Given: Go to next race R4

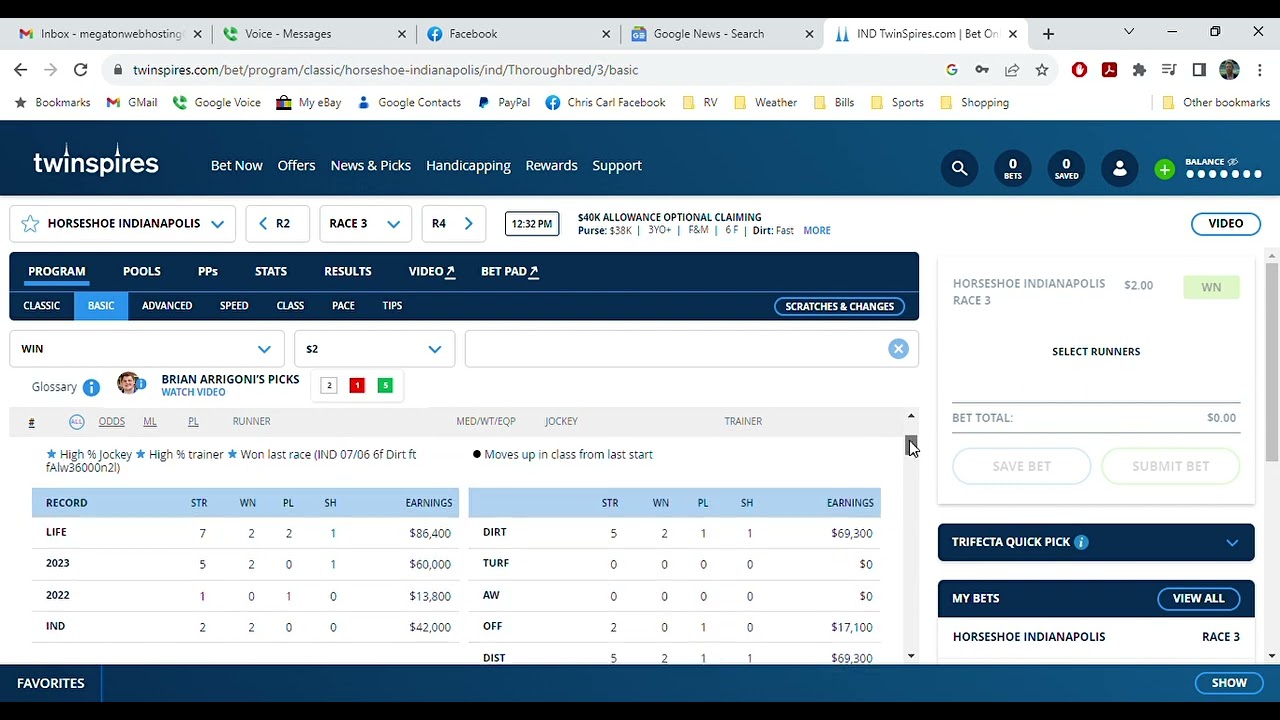Looking at the screenshot, I should point(453,223).
